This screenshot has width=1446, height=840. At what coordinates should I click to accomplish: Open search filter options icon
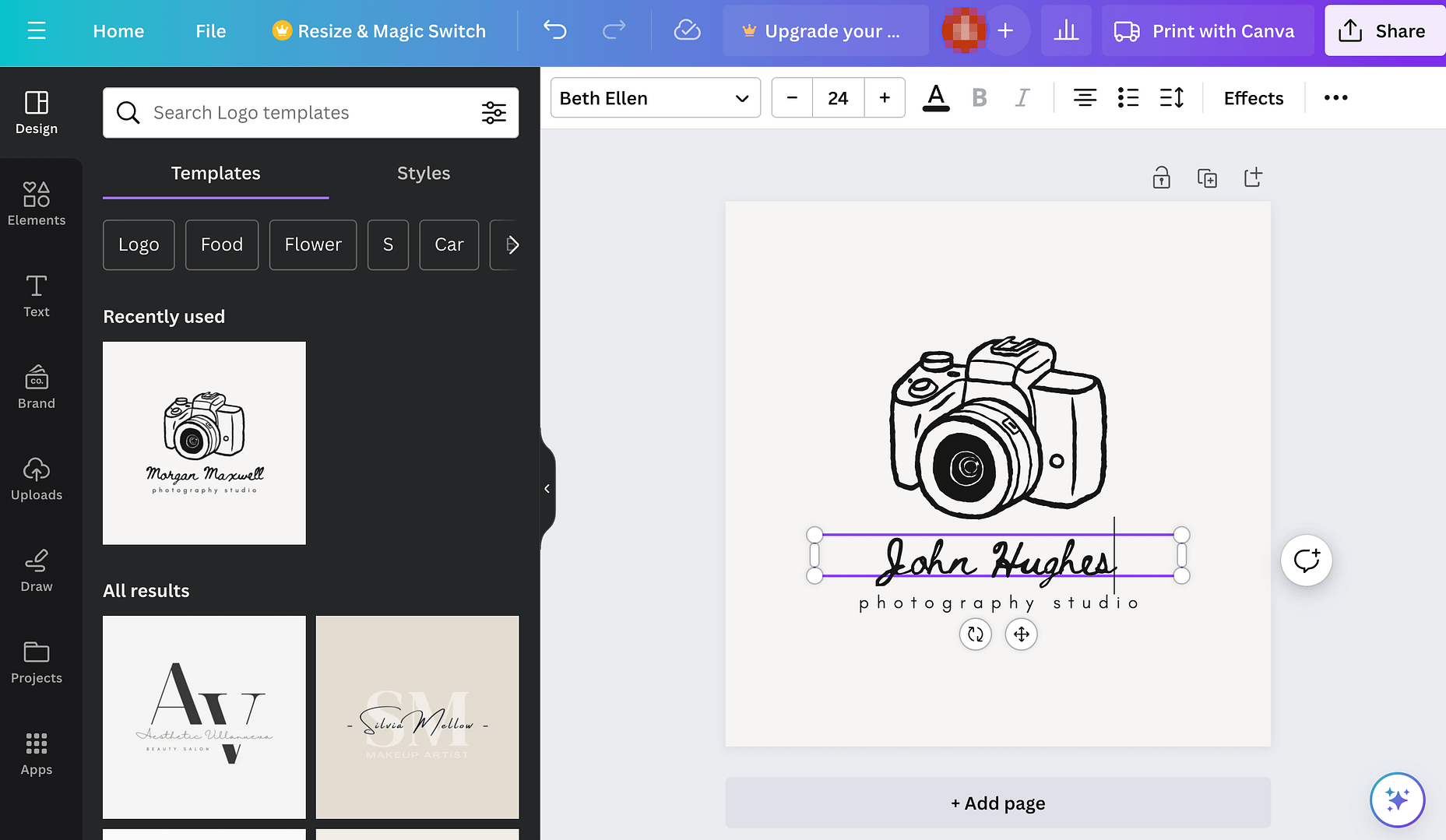pos(494,113)
